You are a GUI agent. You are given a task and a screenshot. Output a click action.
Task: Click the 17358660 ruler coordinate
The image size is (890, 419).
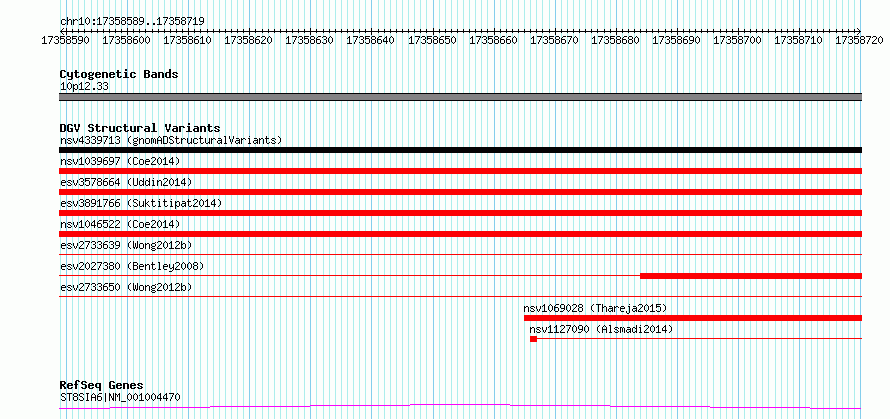(x=493, y=40)
